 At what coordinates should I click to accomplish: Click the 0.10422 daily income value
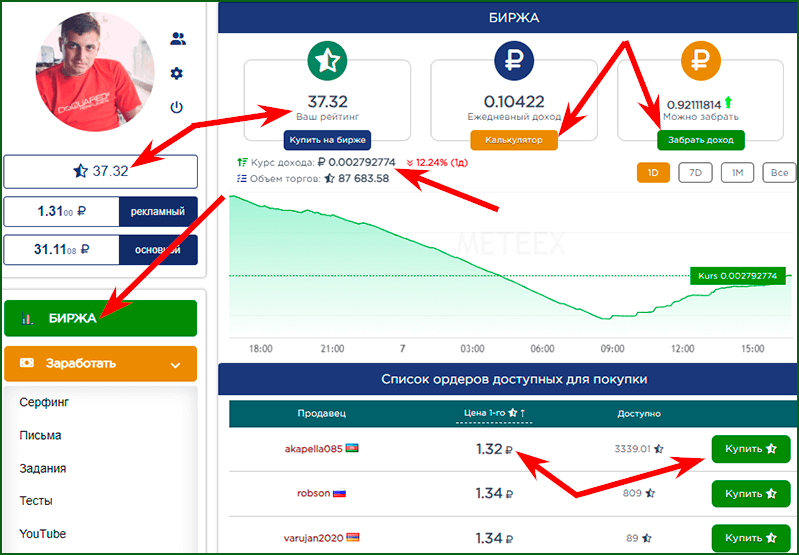514,101
